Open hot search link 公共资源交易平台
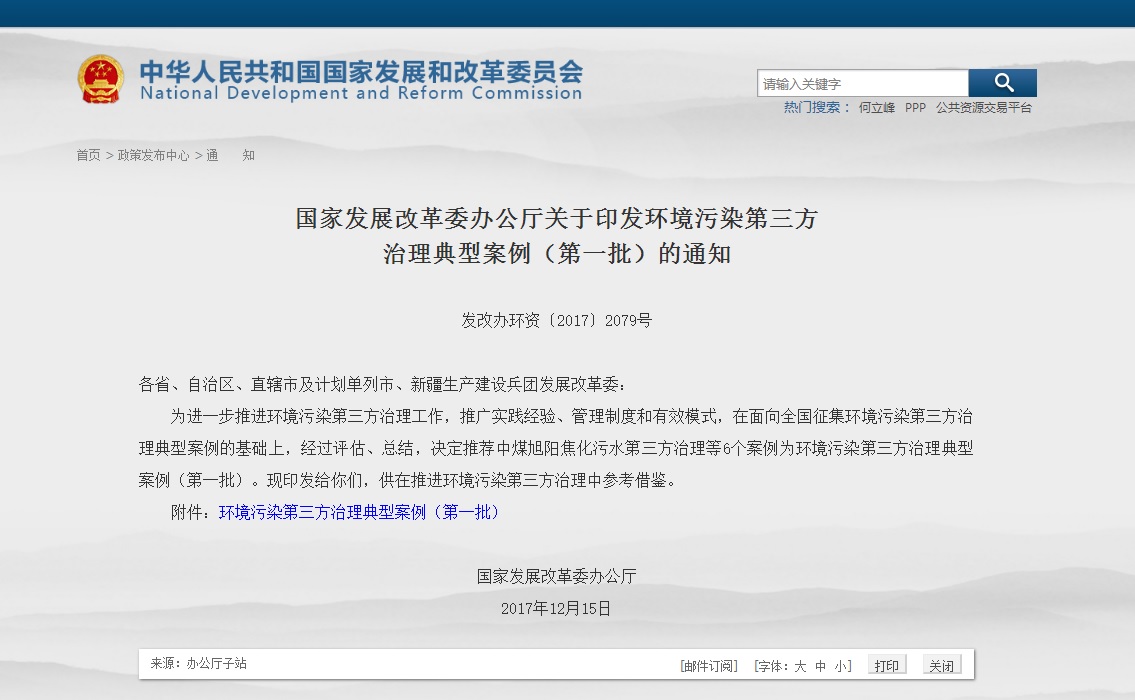The image size is (1135, 700). [984, 108]
